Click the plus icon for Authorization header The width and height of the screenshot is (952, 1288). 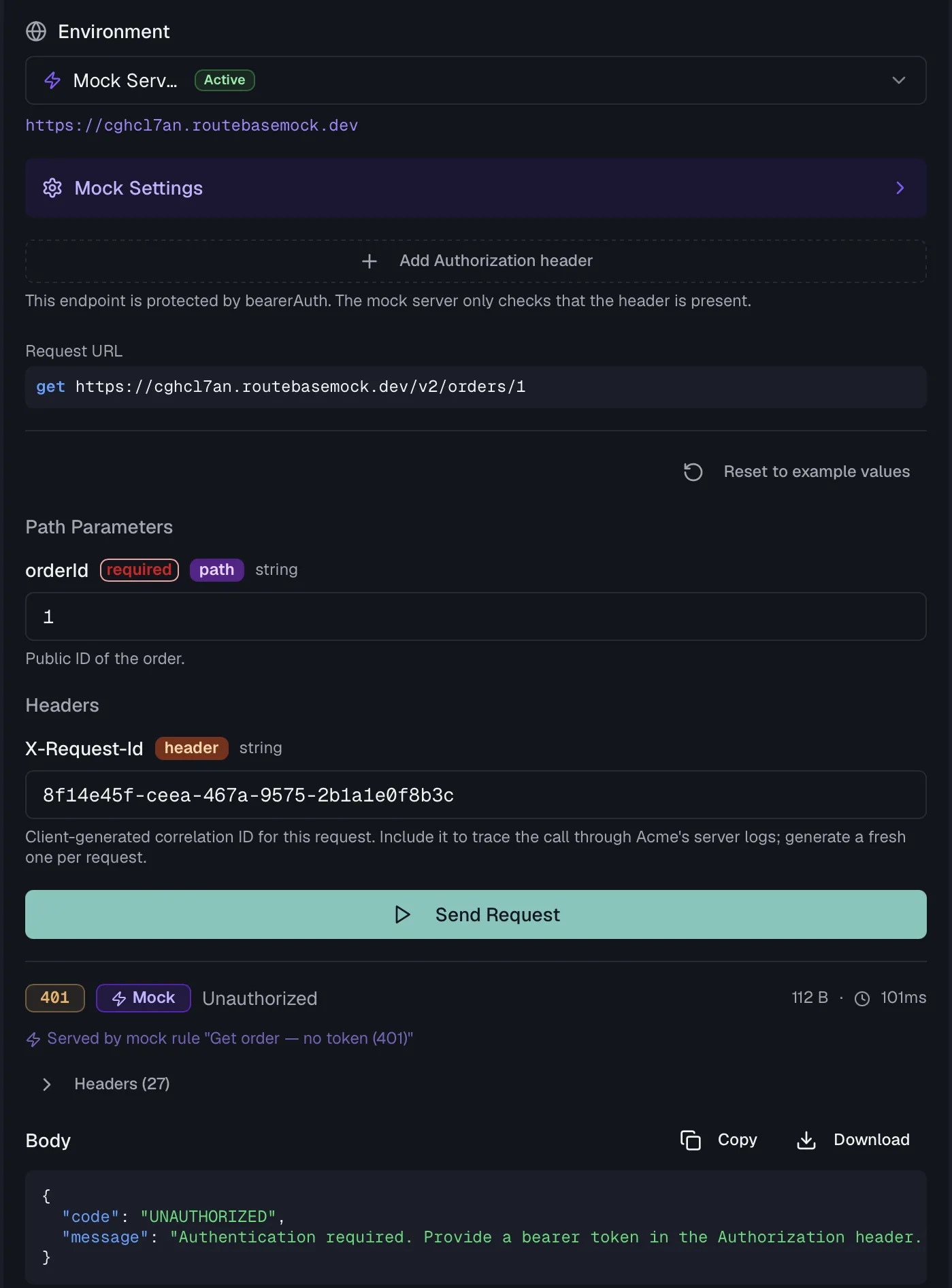tap(370, 261)
